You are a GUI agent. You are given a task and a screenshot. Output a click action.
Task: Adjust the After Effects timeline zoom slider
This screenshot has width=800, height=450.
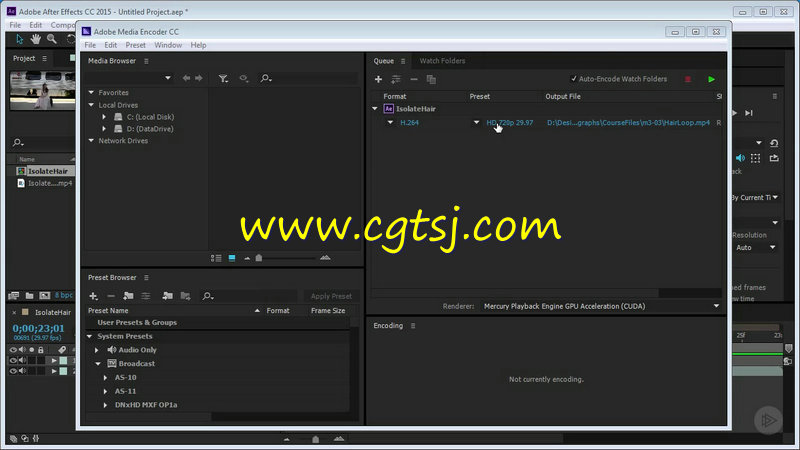315,439
